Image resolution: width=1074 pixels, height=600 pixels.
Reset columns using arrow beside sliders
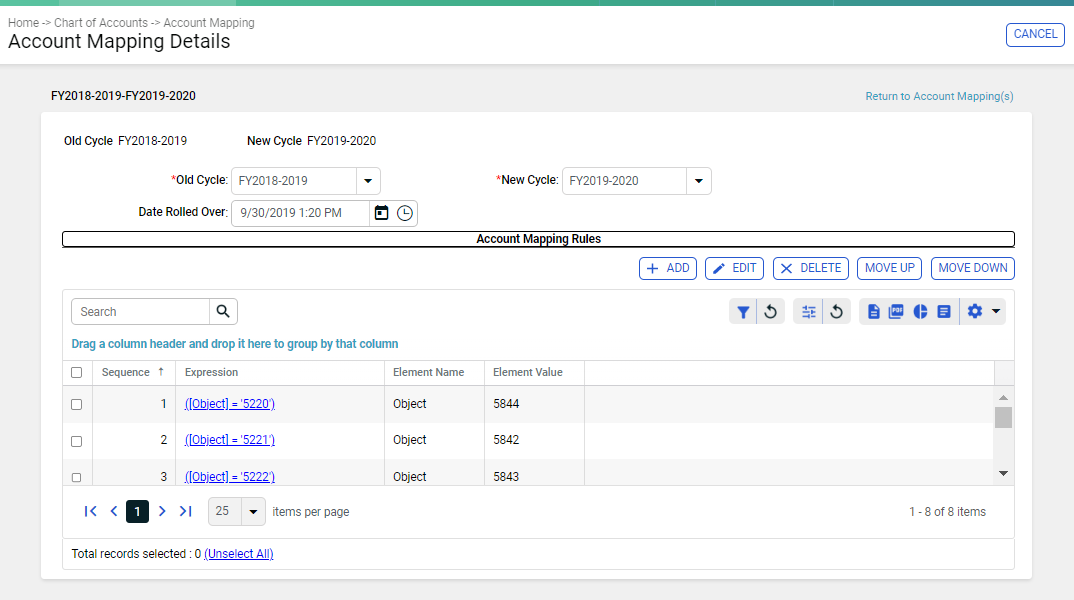coord(836,312)
